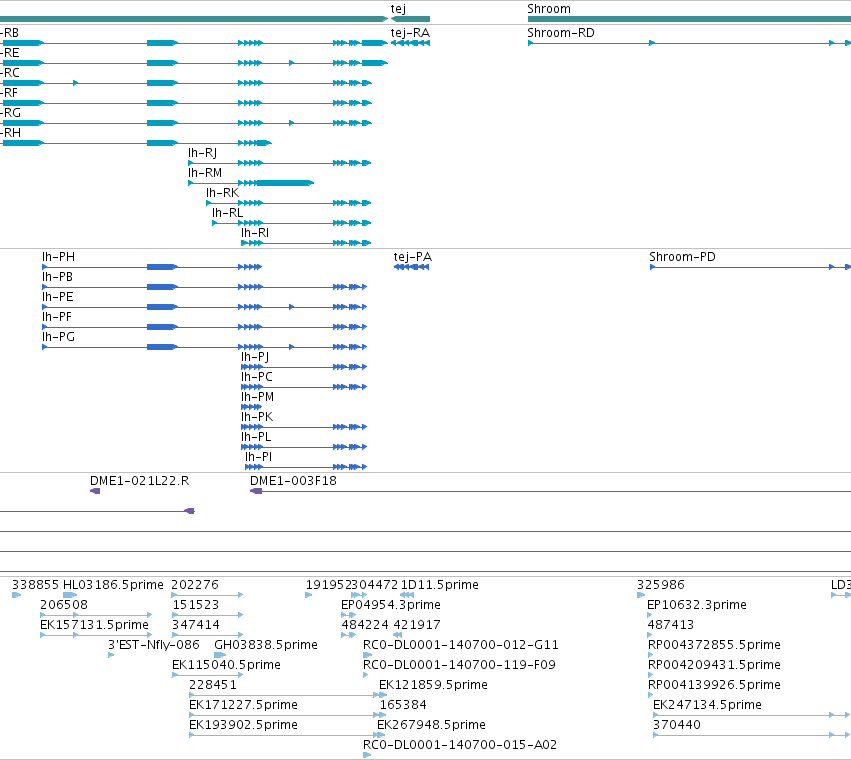
Task: Click the Ih-RM transcript thick exon
Action: 284,183
